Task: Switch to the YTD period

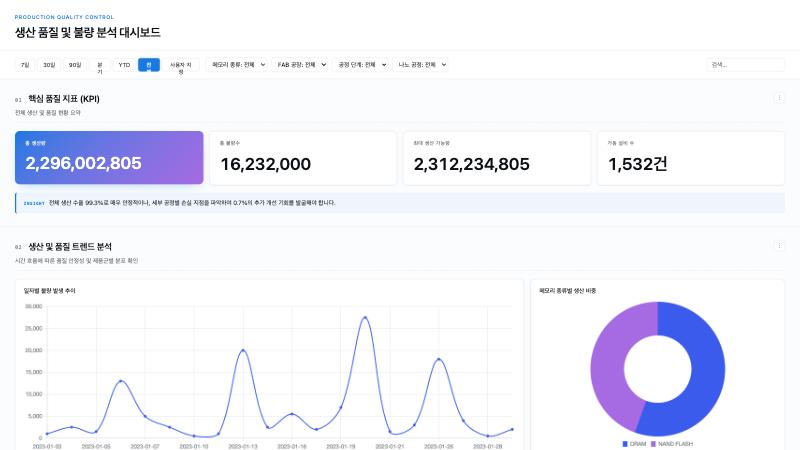Action: pos(124,65)
